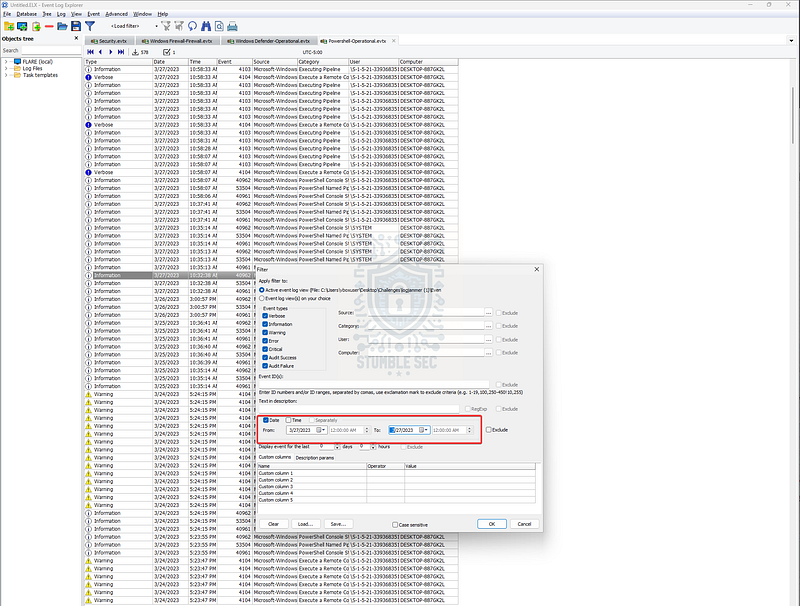Image resolution: width=800 pixels, height=606 pixels.
Task: Enable the Case sensitive checkbox
Action: (x=395, y=524)
